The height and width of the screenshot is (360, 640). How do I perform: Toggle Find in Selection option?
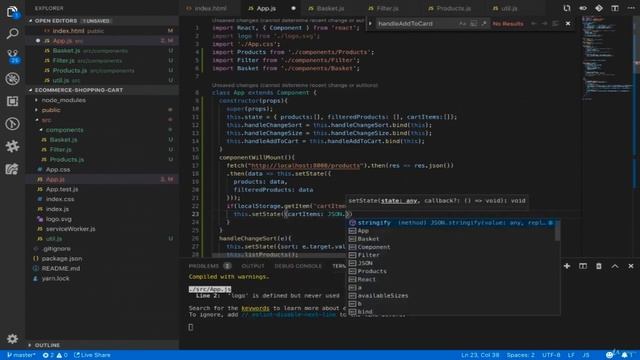pyautogui.click(x=555, y=24)
